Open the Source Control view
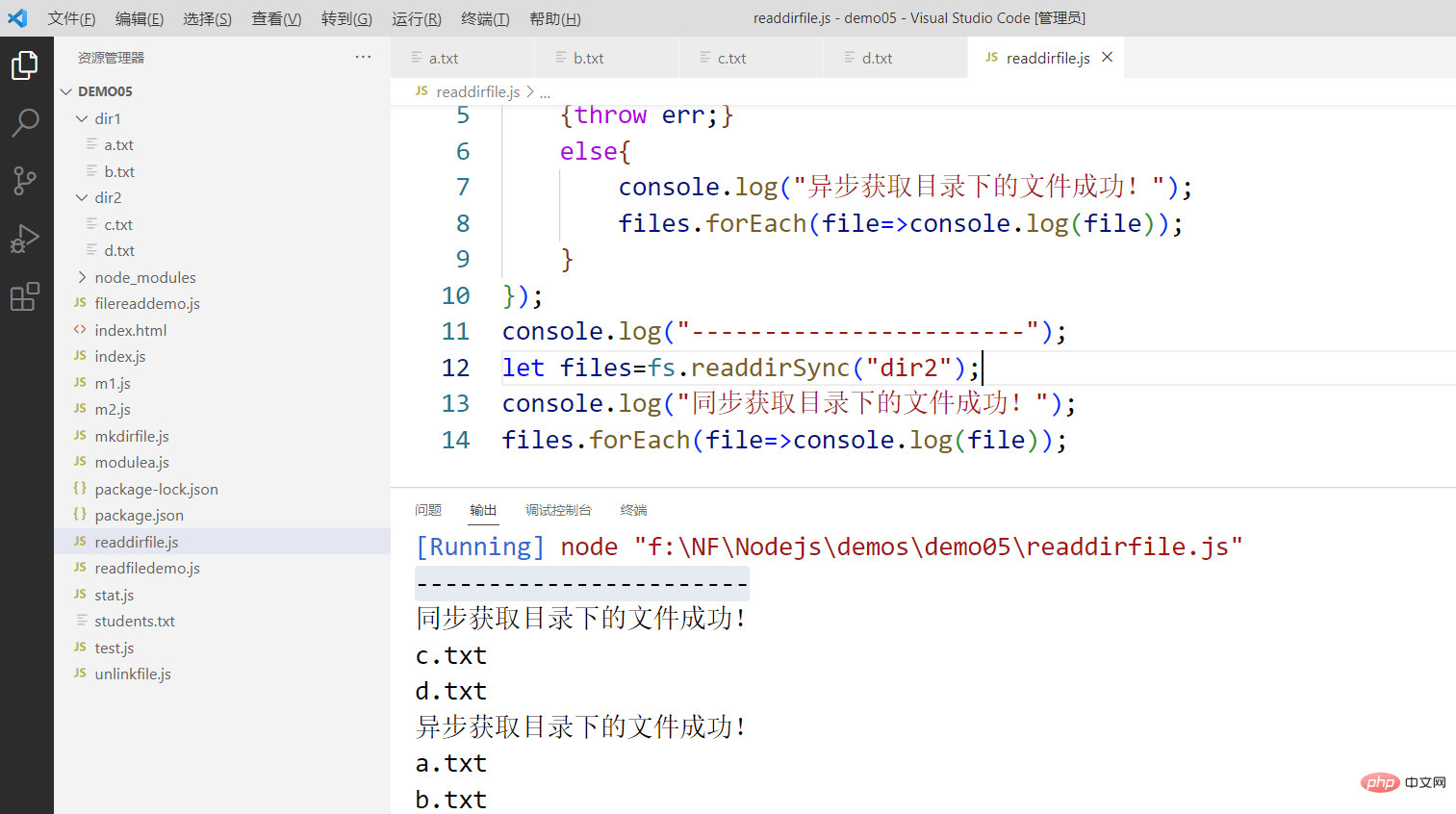The height and width of the screenshot is (814, 1456). [x=25, y=180]
